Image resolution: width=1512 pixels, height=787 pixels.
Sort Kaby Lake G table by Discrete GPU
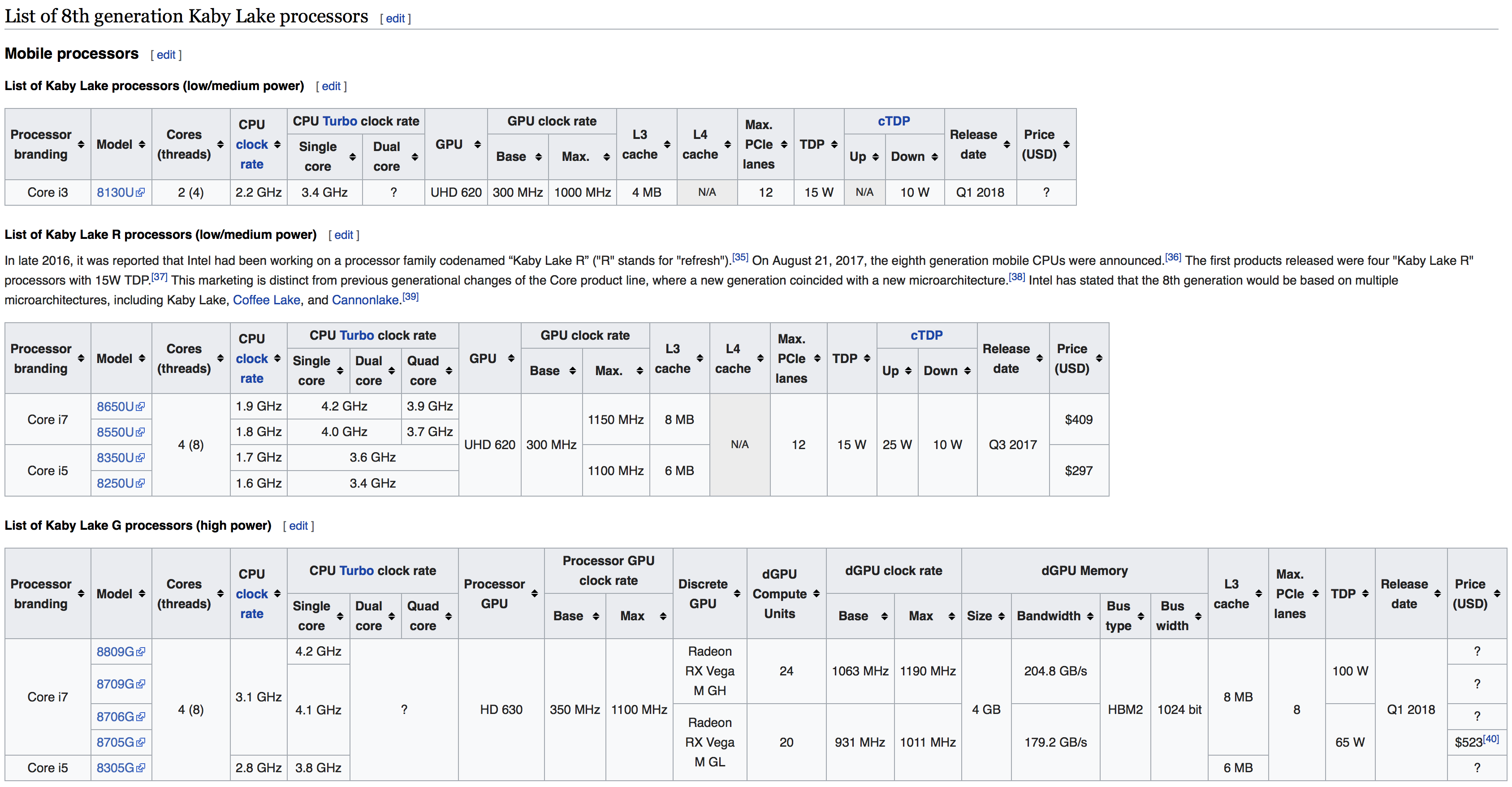click(x=737, y=594)
